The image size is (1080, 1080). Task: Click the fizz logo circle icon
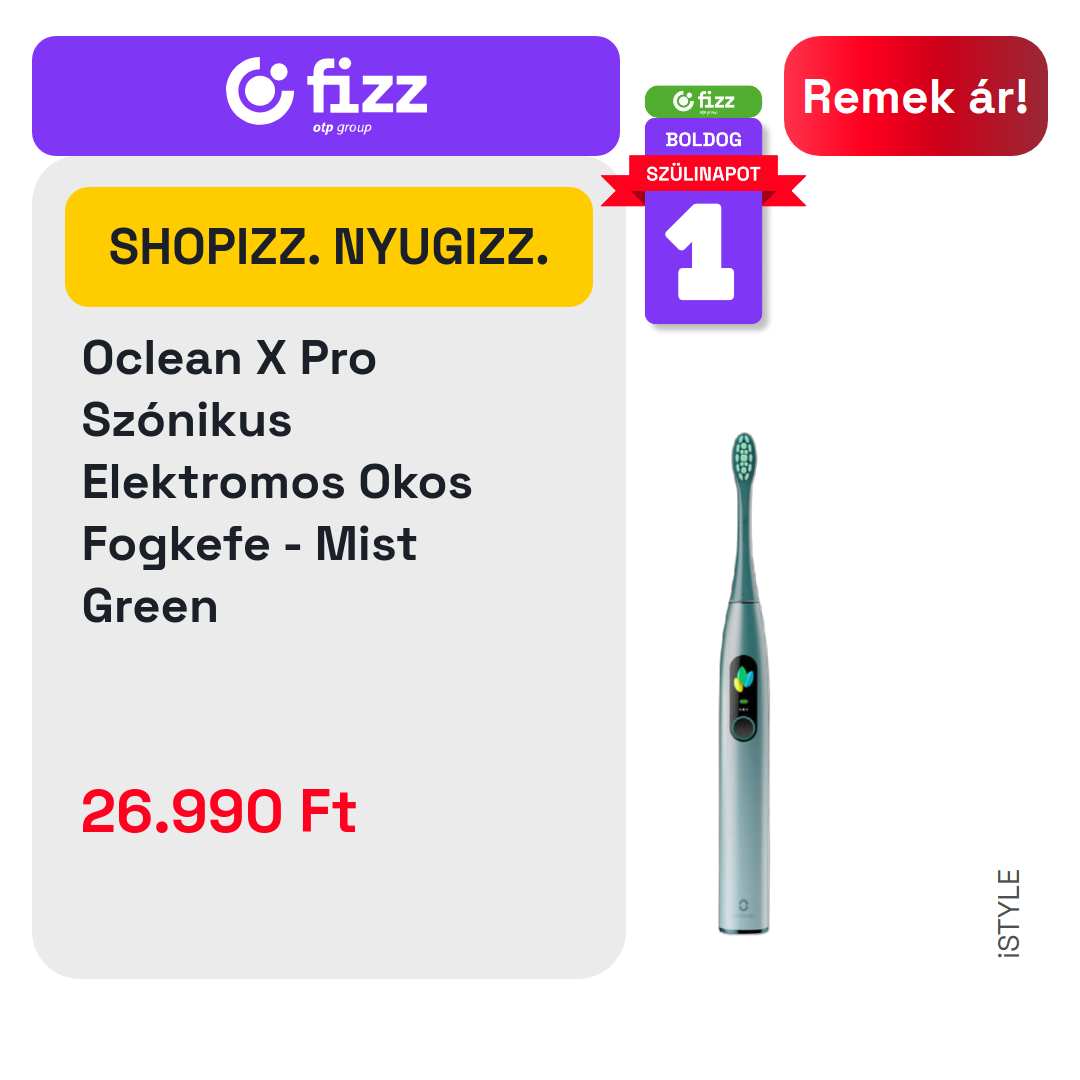[x=260, y=91]
